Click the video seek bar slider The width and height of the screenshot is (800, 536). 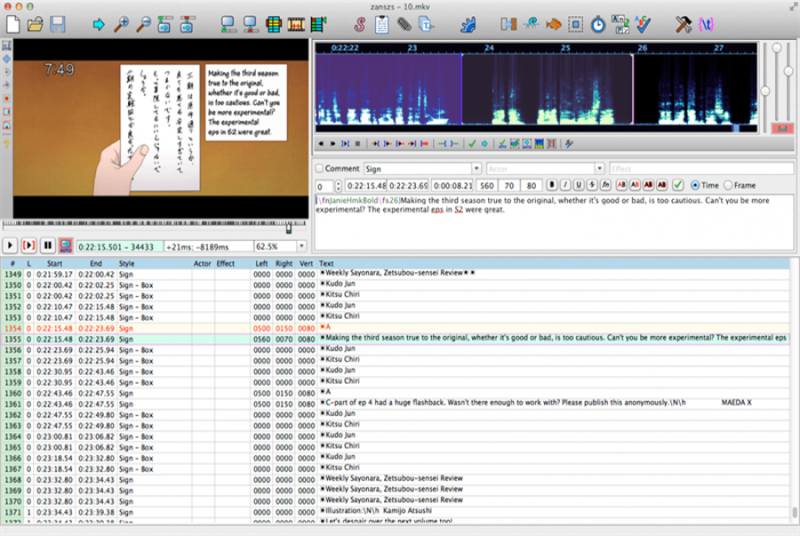pyautogui.click(x=289, y=228)
